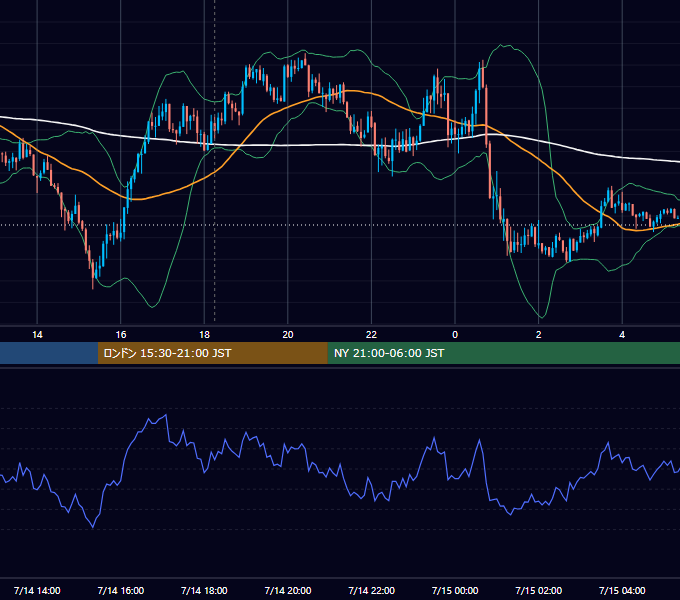Click hour label 14 on price chart axis

coord(37,334)
